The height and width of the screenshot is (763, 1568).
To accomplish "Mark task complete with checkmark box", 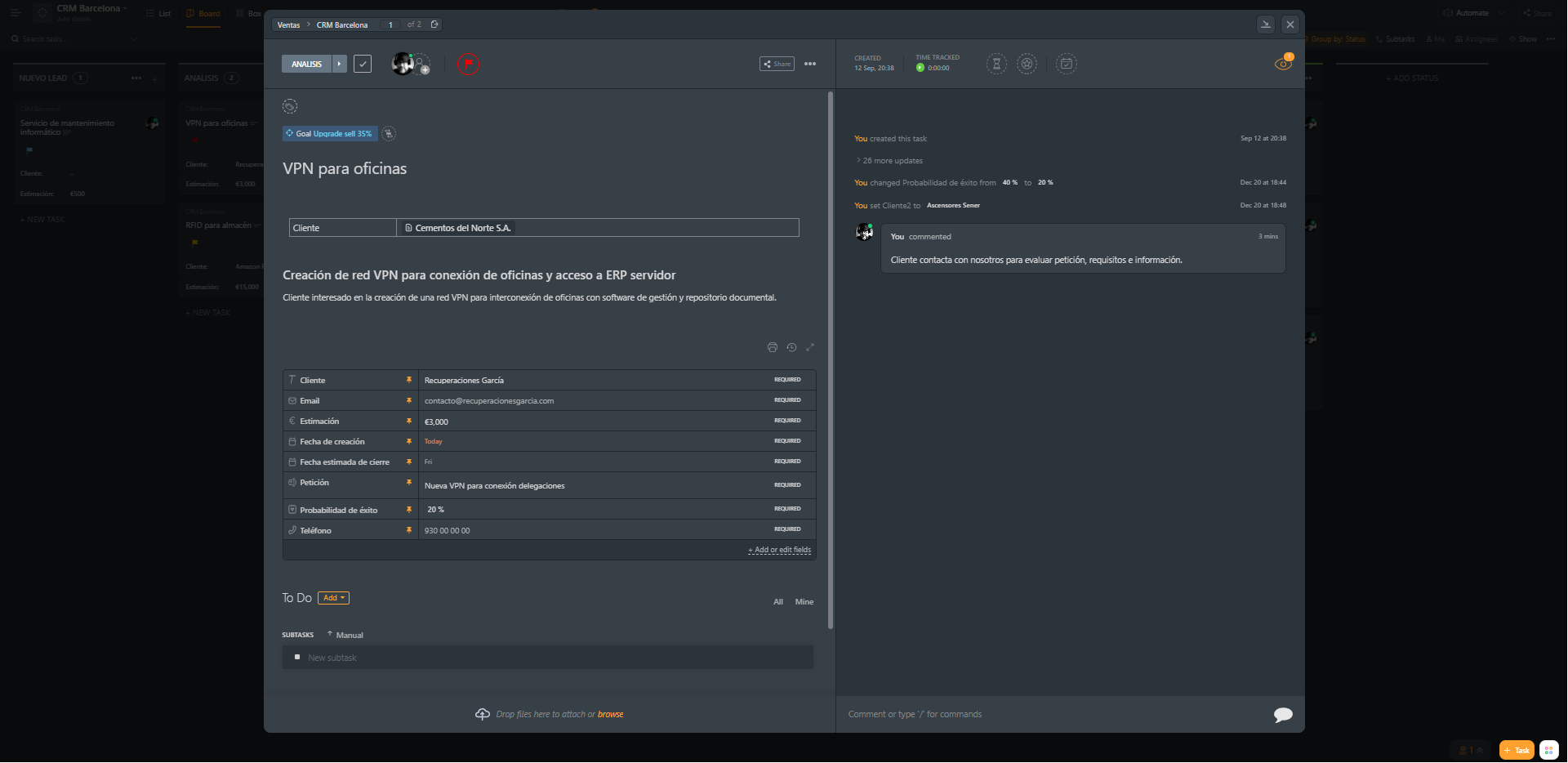I will coord(363,64).
